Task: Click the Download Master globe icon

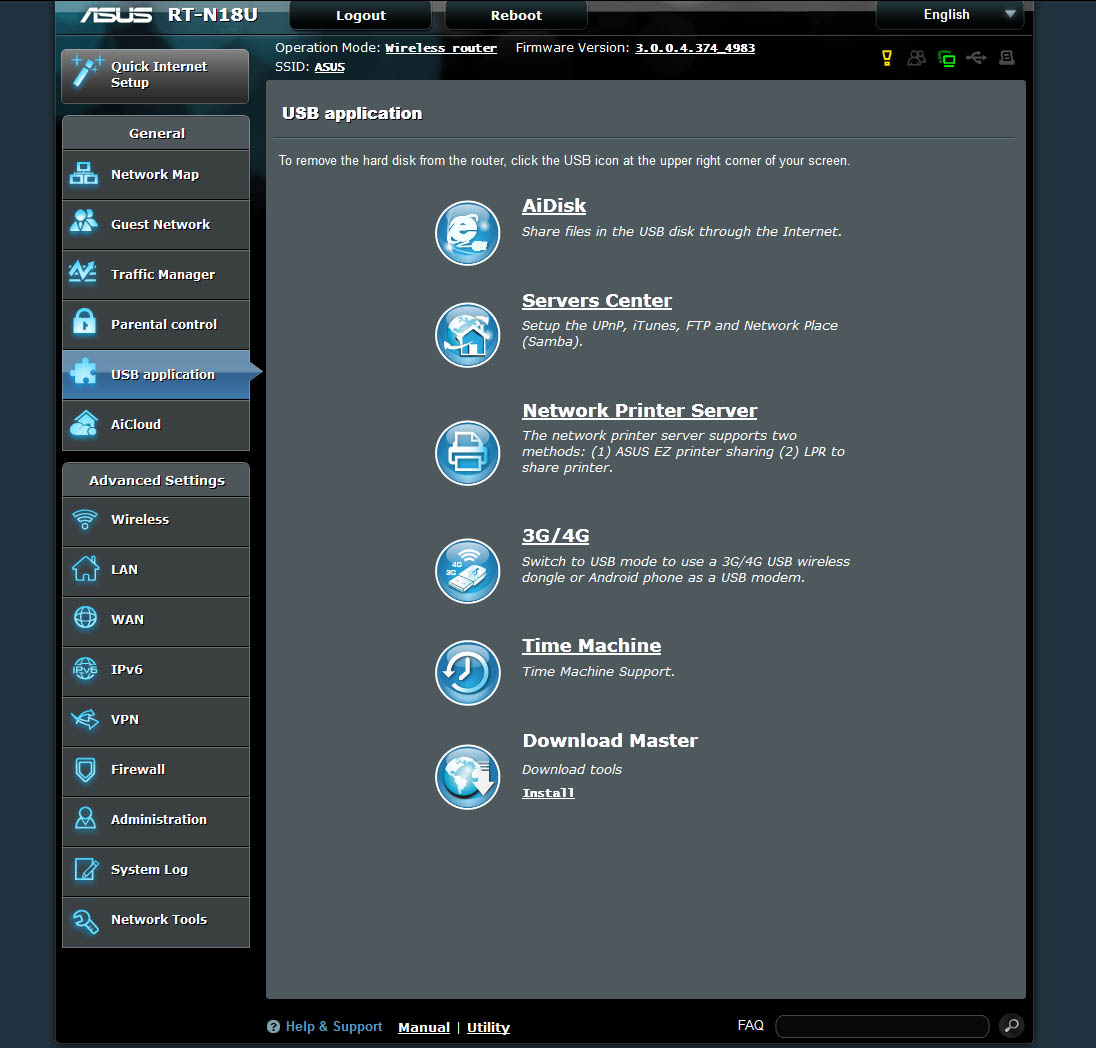Action: [x=467, y=777]
